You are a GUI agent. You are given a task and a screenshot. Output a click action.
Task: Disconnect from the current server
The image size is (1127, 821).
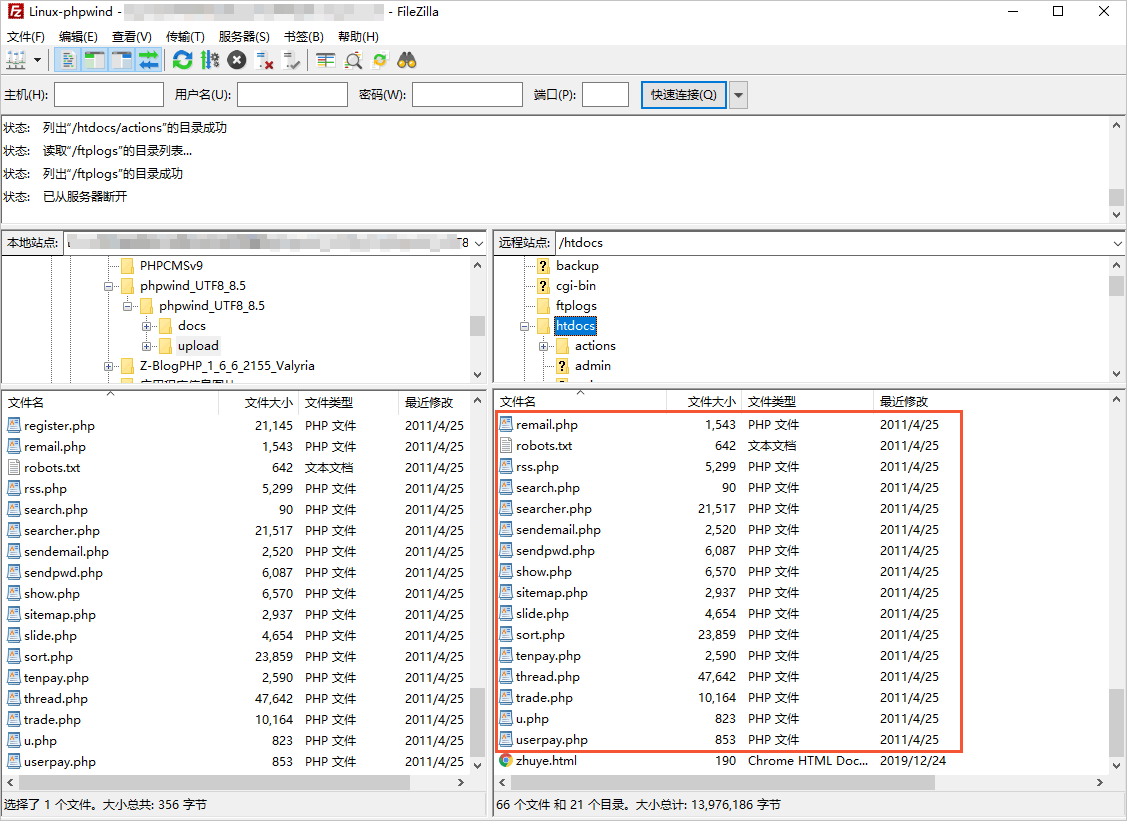coord(264,60)
